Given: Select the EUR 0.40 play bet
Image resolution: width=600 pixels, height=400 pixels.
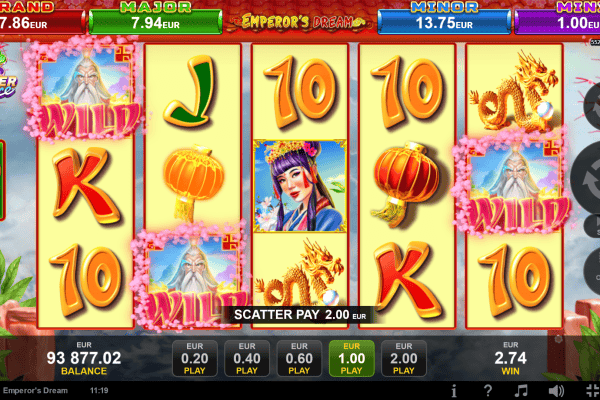Looking at the screenshot, I should [247, 358].
